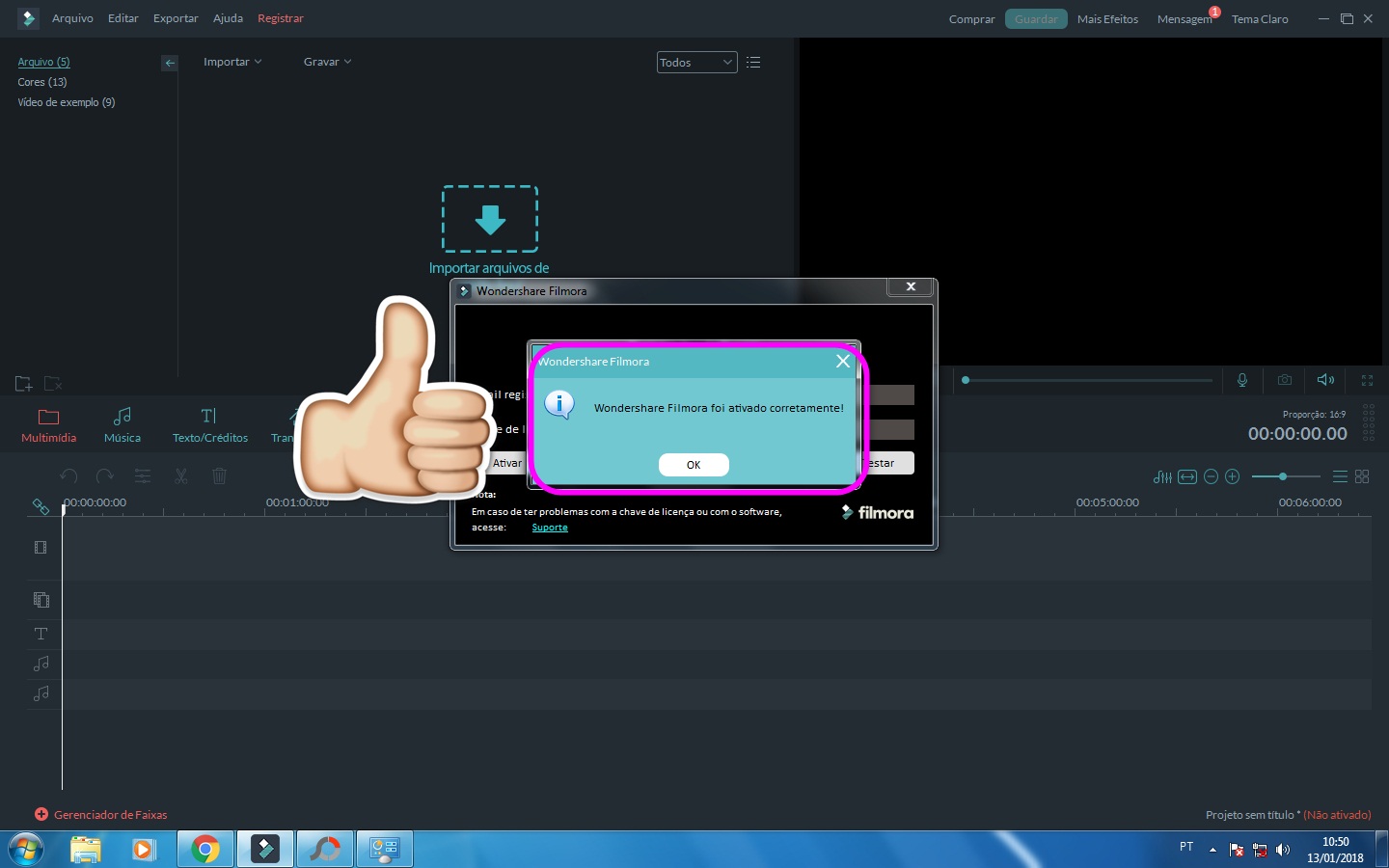Open the Arquivo menu

[x=72, y=18]
